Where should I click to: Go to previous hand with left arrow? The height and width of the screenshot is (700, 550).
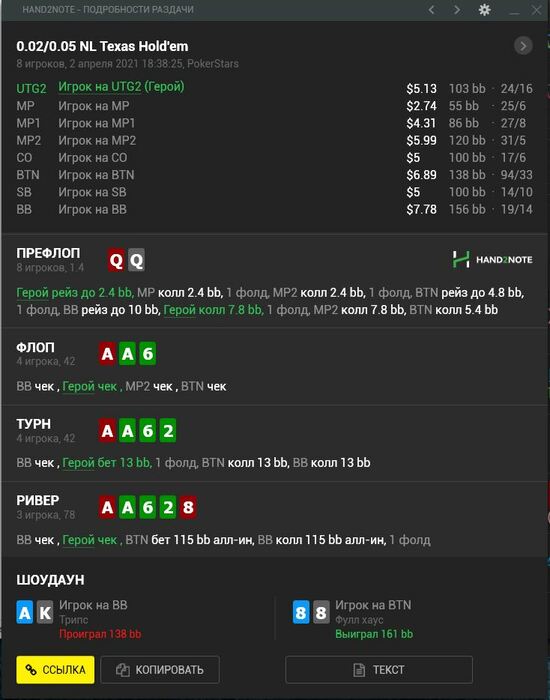click(x=431, y=10)
